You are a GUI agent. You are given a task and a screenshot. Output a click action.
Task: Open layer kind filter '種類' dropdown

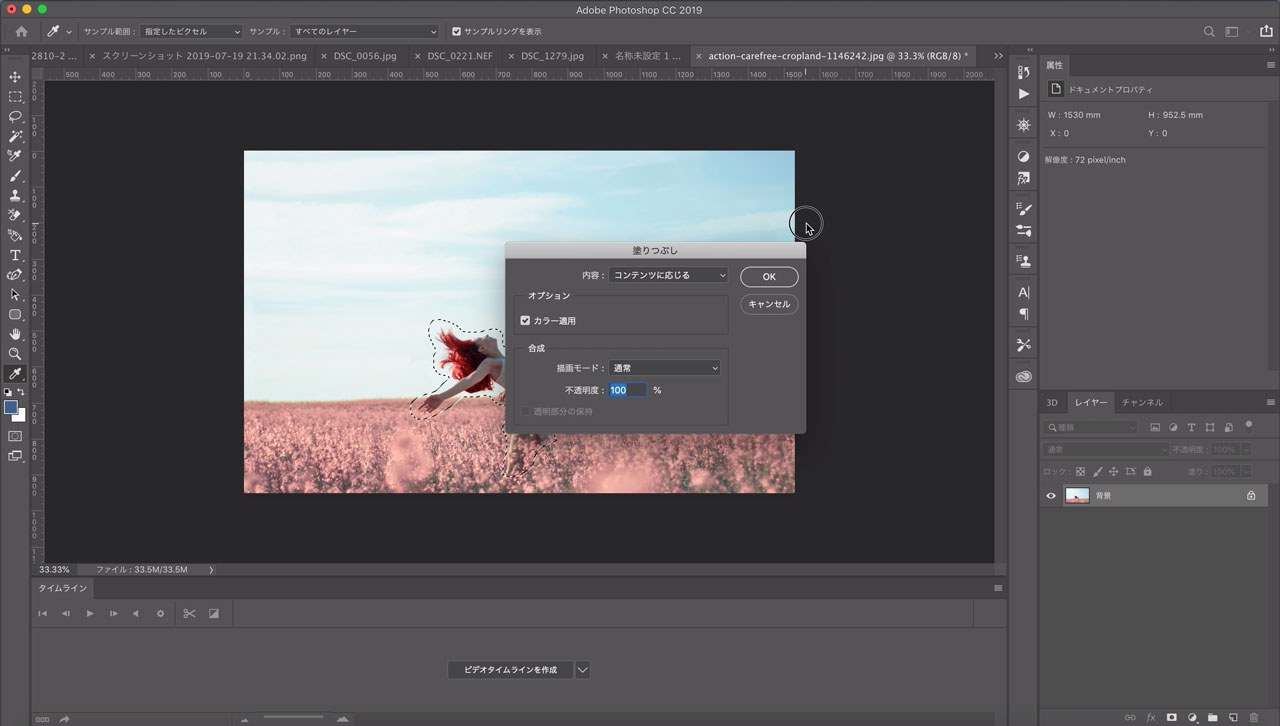pyautogui.click(x=1091, y=427)
